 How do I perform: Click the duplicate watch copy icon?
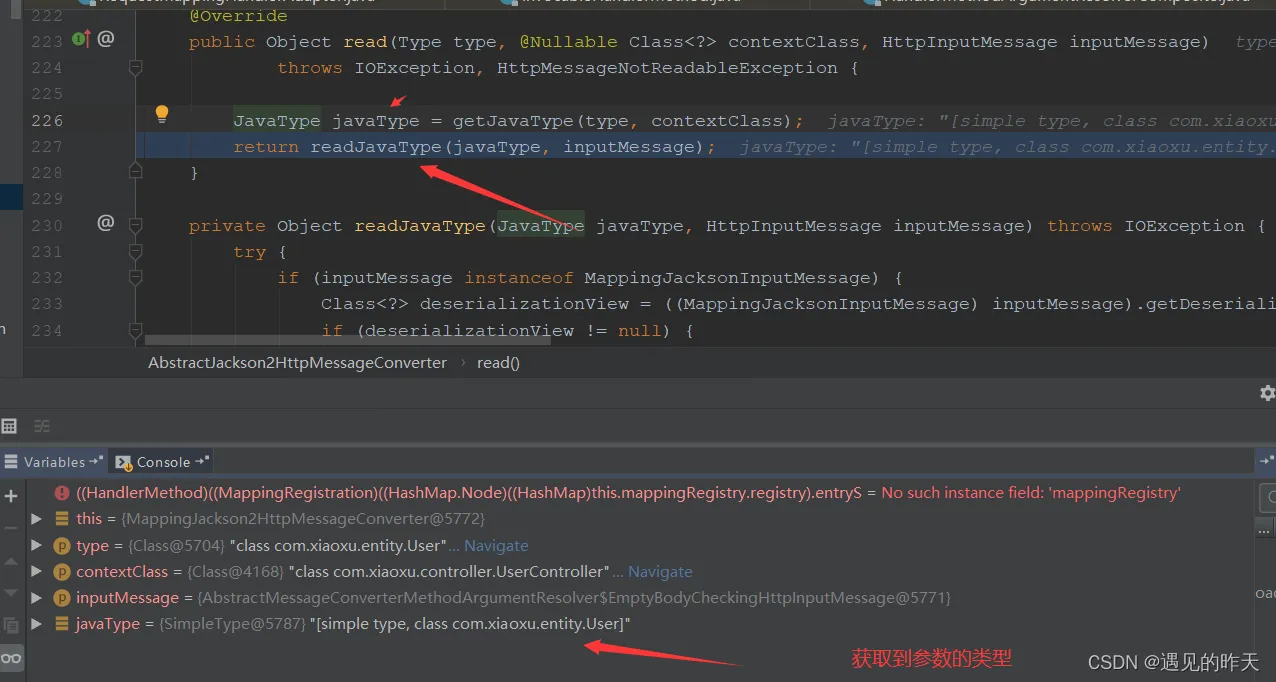(11, 625)
